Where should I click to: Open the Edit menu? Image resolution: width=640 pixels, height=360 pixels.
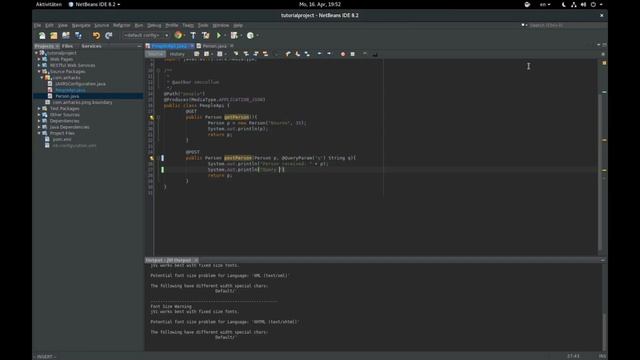tap(49, 25)
